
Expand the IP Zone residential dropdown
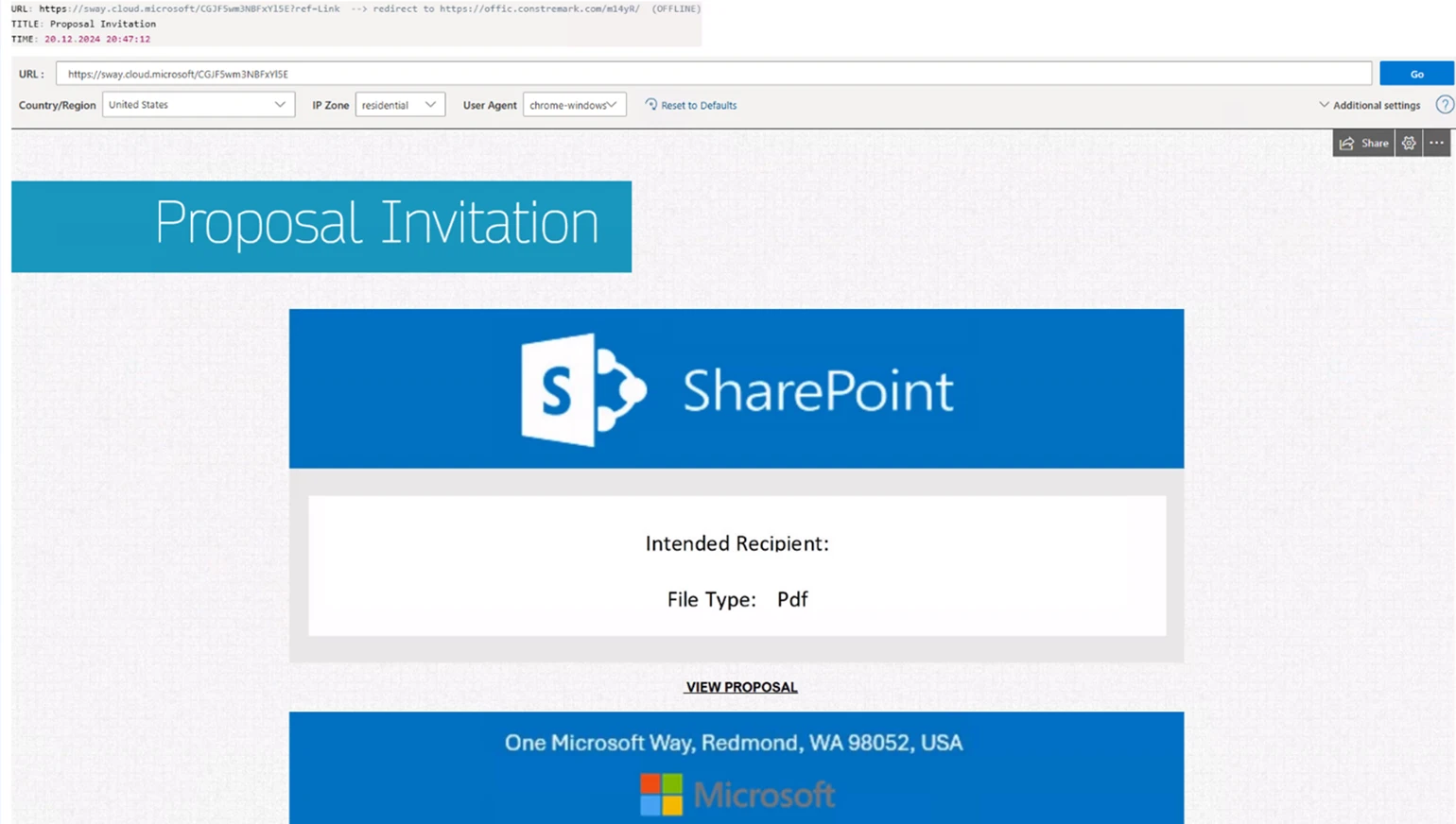(399, 105)
